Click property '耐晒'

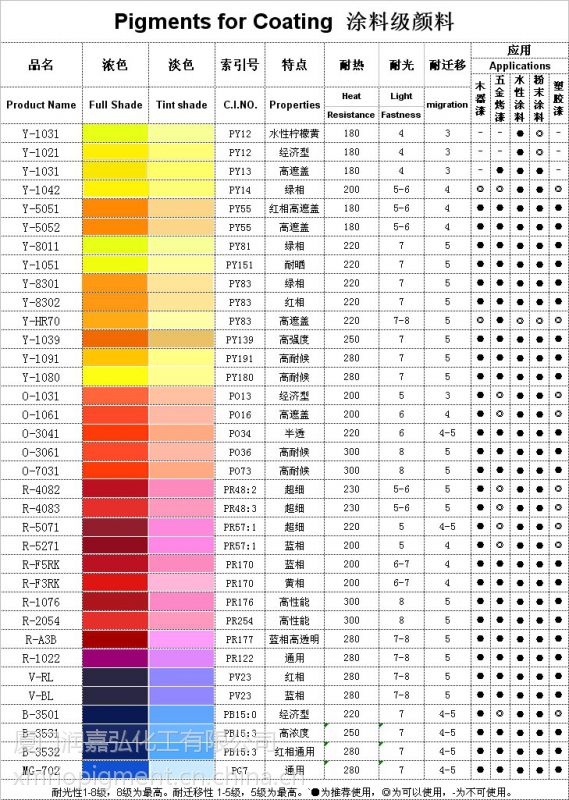pos(294,265)
